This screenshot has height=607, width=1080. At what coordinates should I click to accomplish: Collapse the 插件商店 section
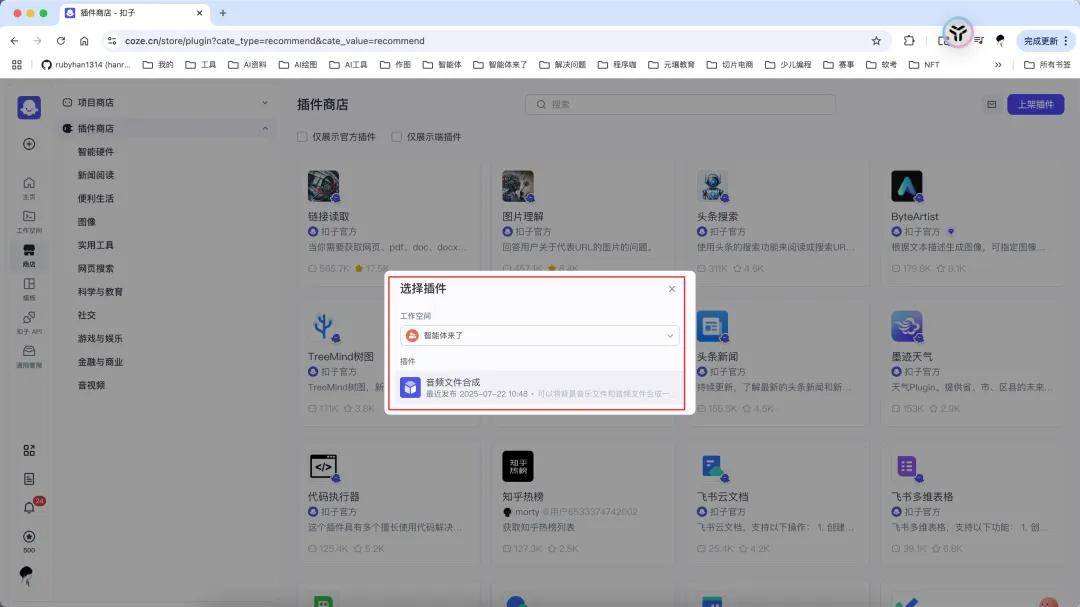point(265,128)
